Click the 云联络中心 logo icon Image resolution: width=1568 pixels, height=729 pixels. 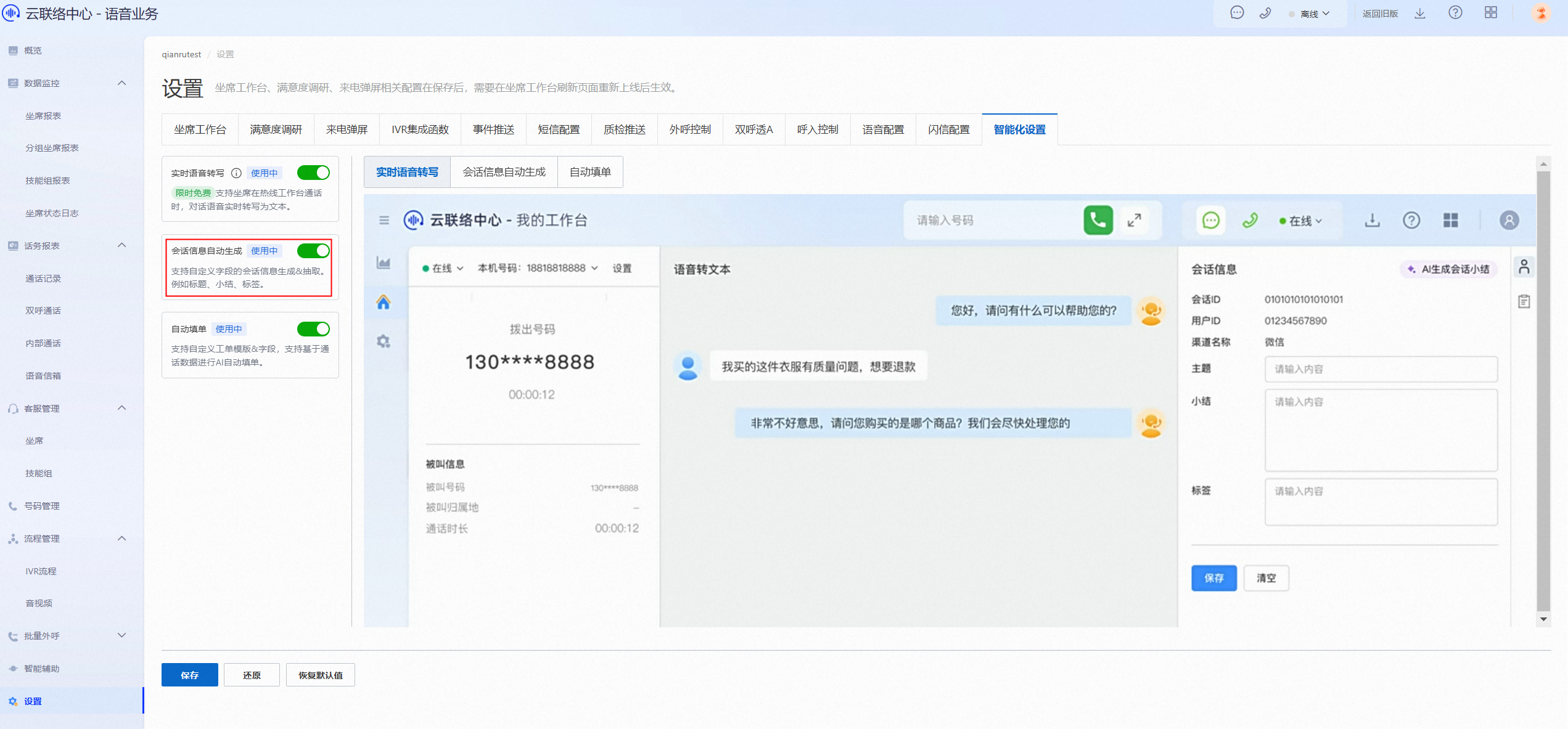tap(11, 13)
